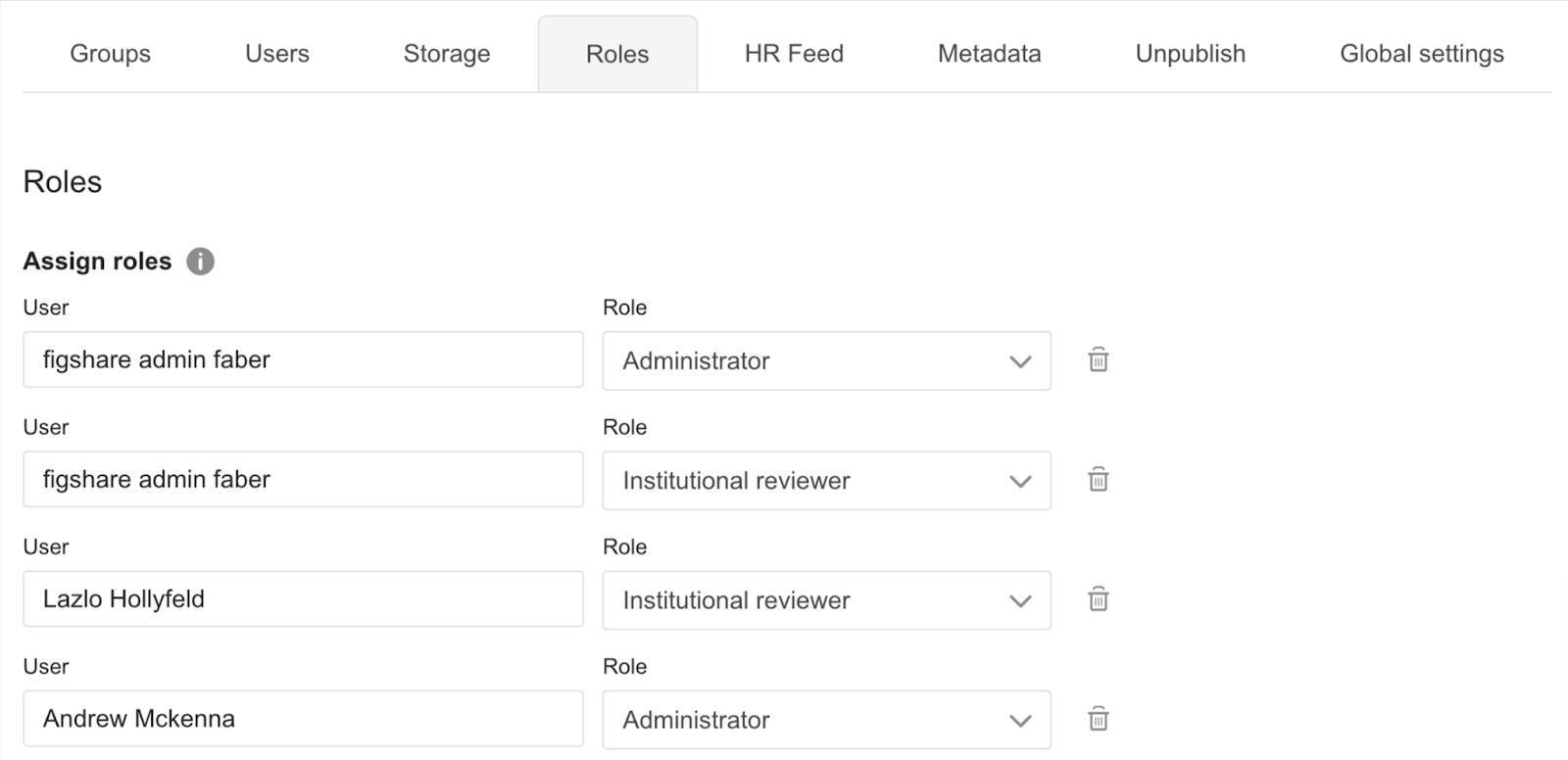Delete figshare admin faber Administrator role row
Image resolution: width=1568 pixels, height=760 pixels.
click(1099, 360)
